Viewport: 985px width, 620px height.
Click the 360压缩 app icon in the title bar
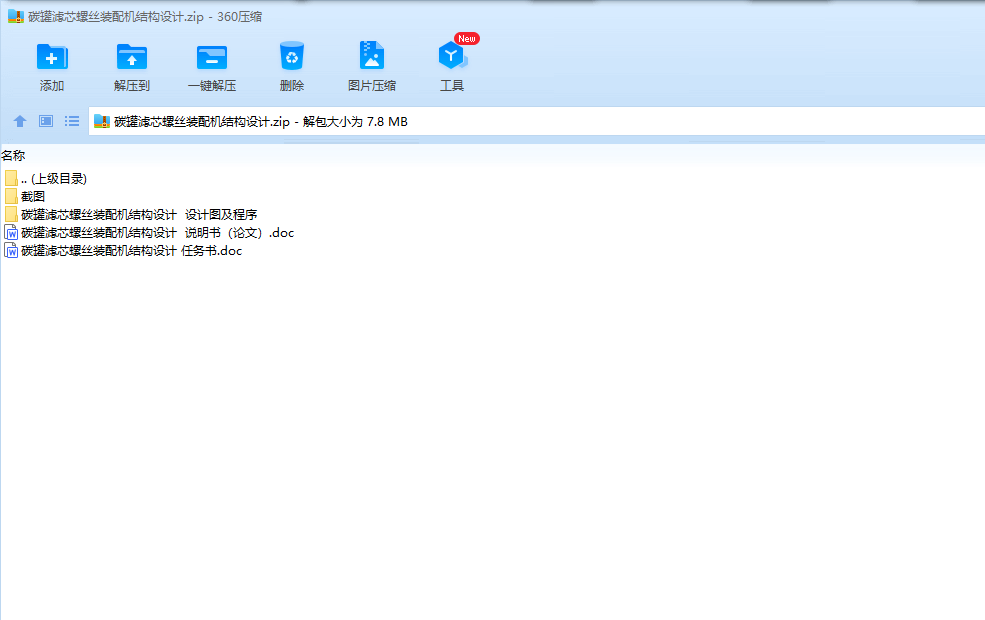click(x=16, y=17)
